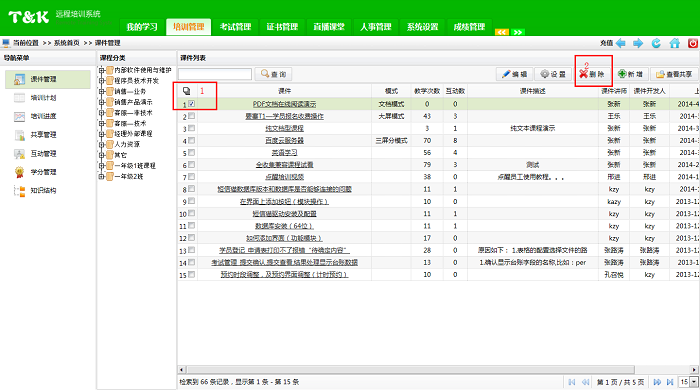Open 共享管理 via its sidebar icon

[19, 135]
